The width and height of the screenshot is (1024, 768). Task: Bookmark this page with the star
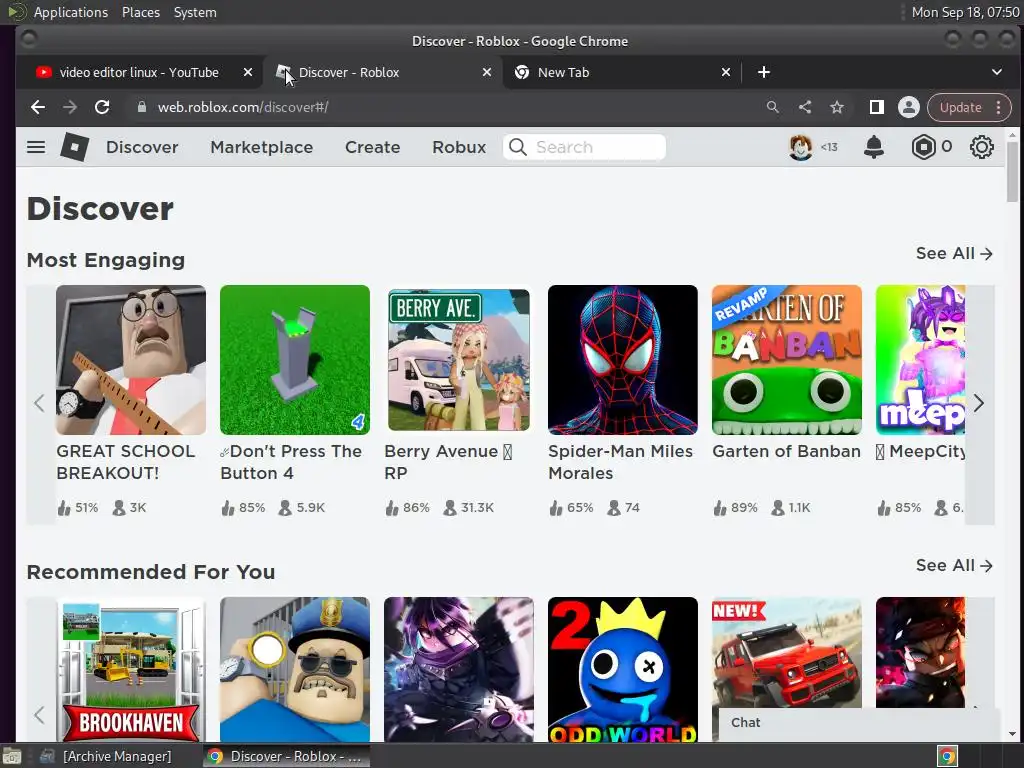pyautogui.click(x=837, y=107)
